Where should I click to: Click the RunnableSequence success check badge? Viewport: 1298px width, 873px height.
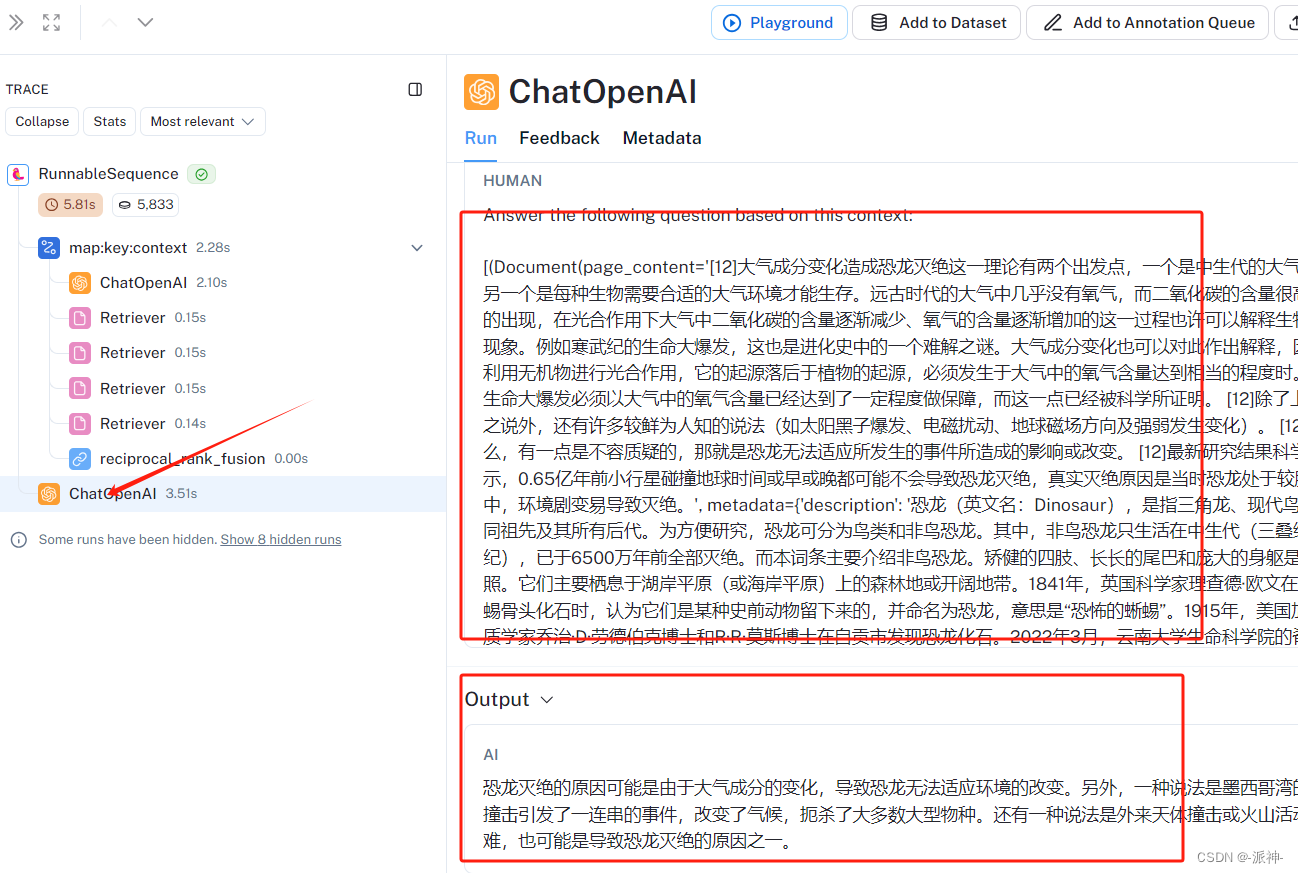point(202,174)
